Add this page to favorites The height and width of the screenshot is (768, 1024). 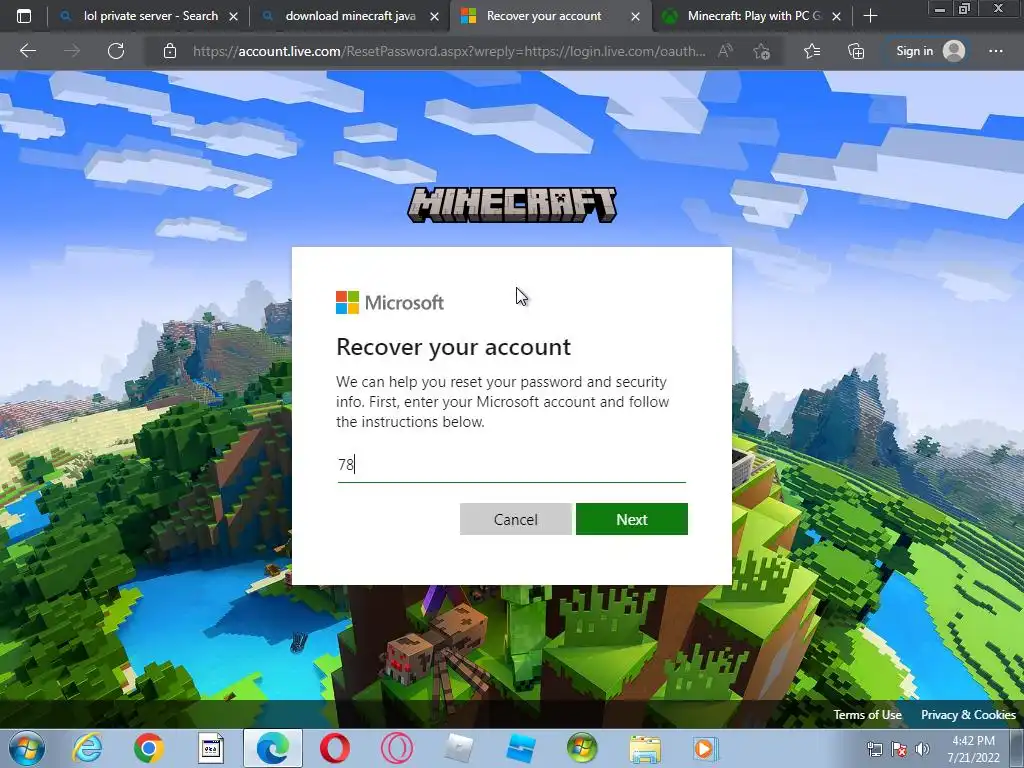tap(761, 51)
